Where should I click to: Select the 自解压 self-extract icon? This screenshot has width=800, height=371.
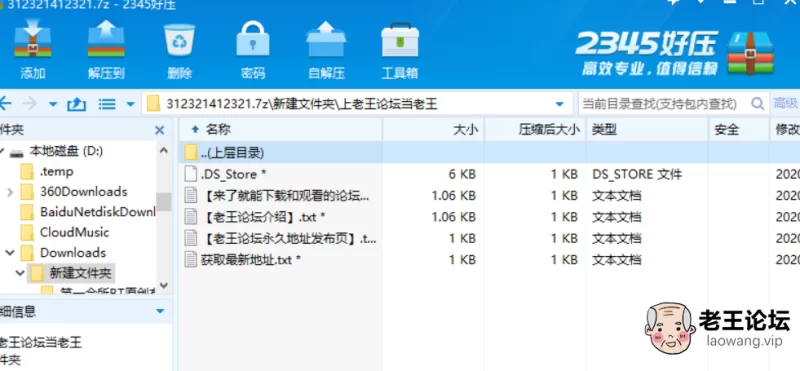coord(326,39)
